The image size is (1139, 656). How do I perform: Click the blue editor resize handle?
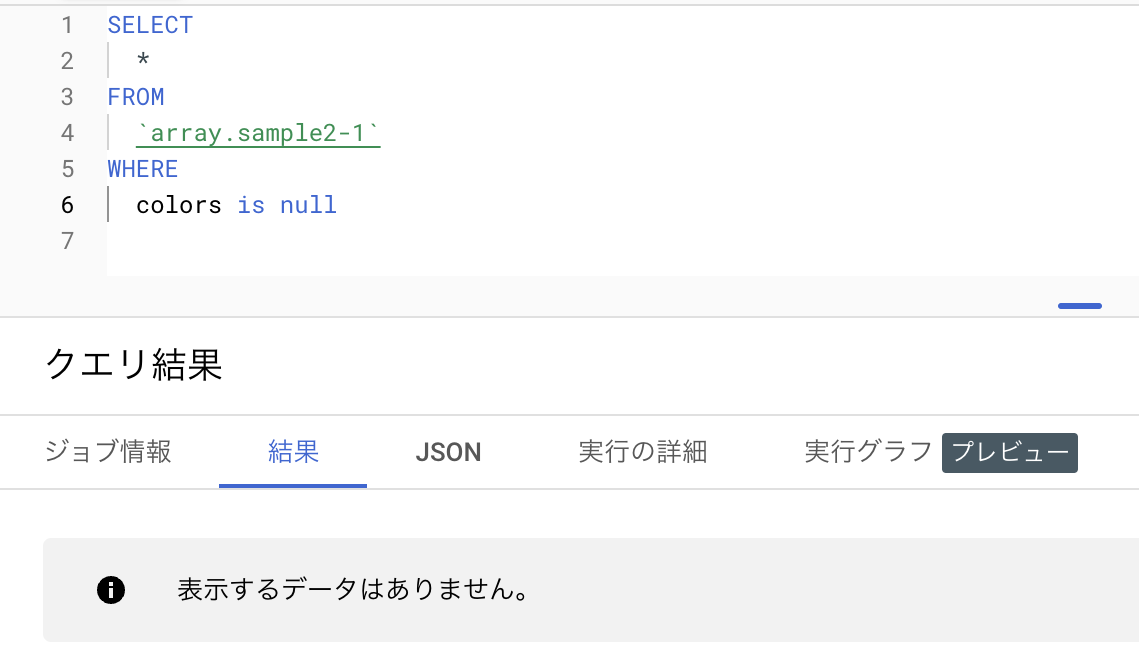coord(1079,306)
